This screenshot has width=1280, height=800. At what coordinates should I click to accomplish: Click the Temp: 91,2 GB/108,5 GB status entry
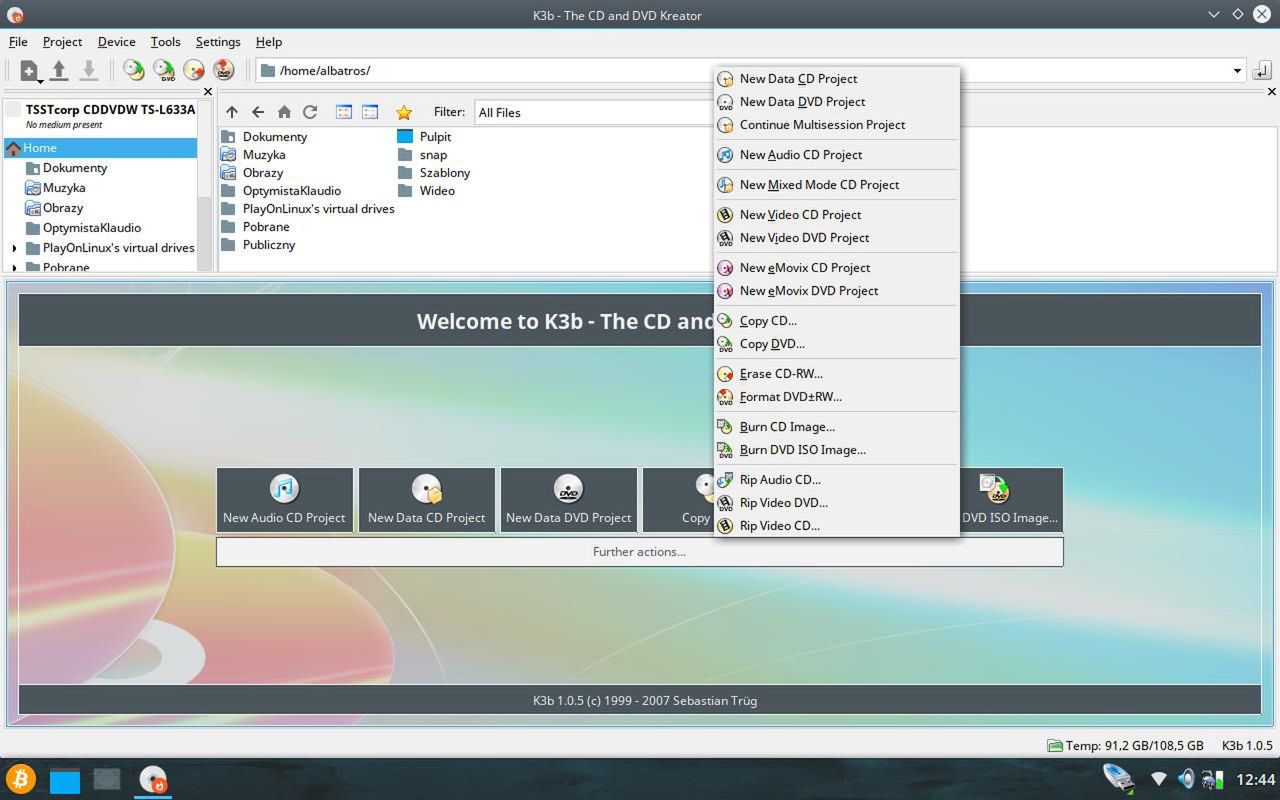pyautogui.click(x=1125, y=745)
